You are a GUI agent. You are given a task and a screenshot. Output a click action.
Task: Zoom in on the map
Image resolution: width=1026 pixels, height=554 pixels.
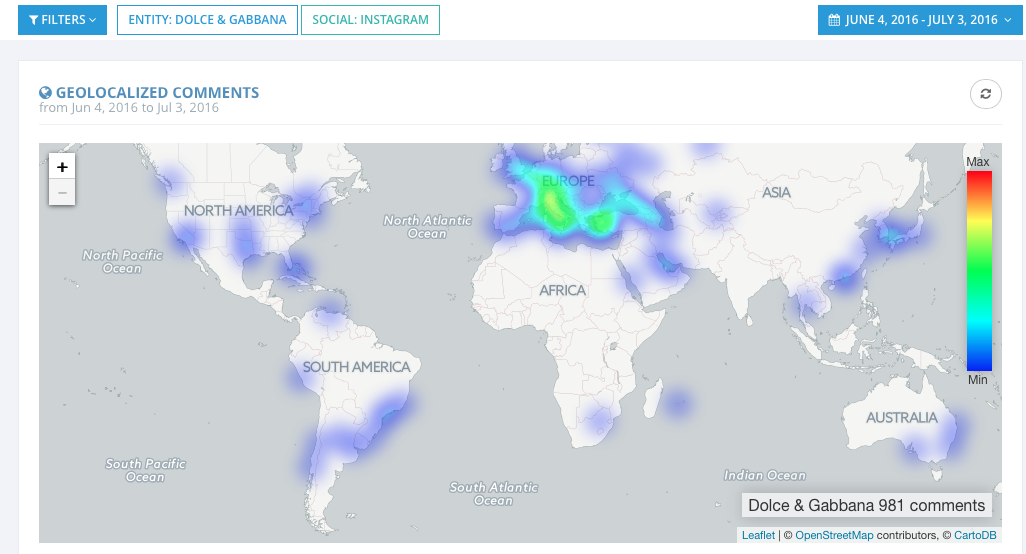point(62,167)
